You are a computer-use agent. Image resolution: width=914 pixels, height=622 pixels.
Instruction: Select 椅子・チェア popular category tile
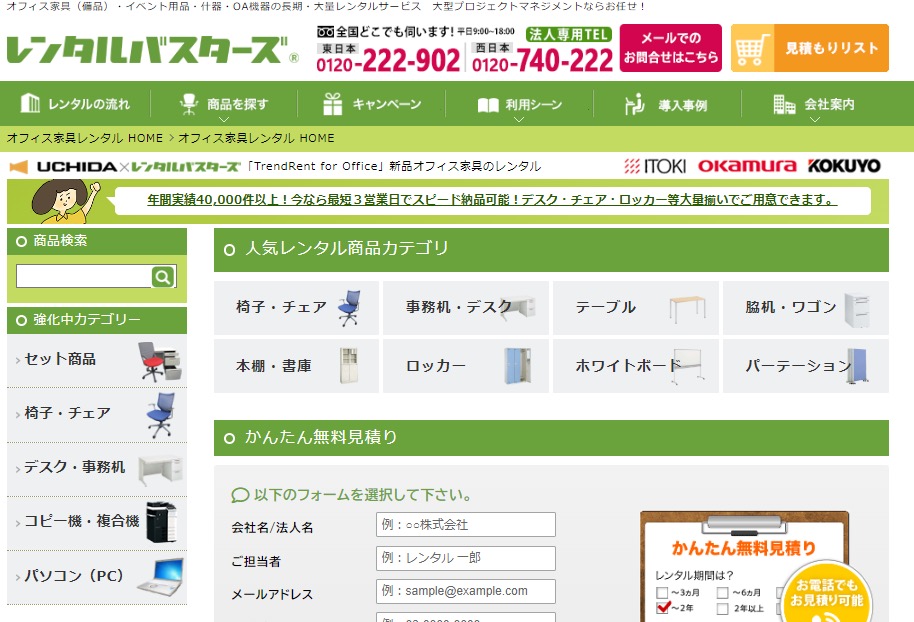296,308
